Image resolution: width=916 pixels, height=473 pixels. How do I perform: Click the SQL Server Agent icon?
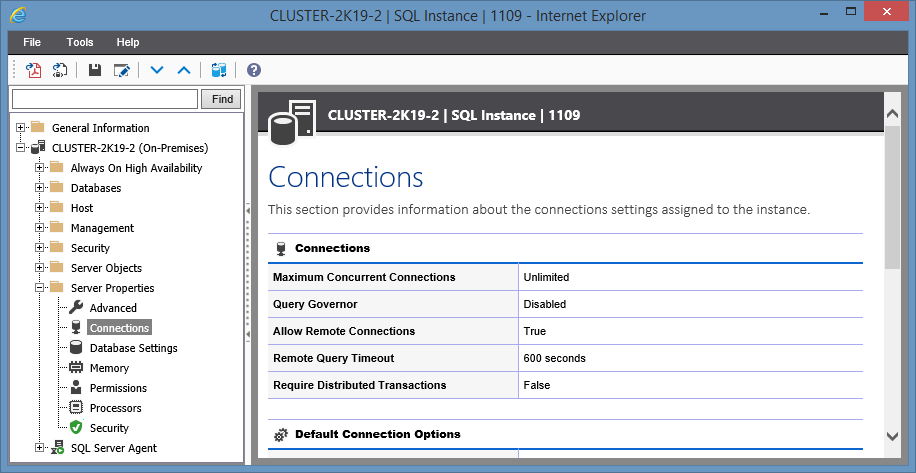(x=57, y=448)
